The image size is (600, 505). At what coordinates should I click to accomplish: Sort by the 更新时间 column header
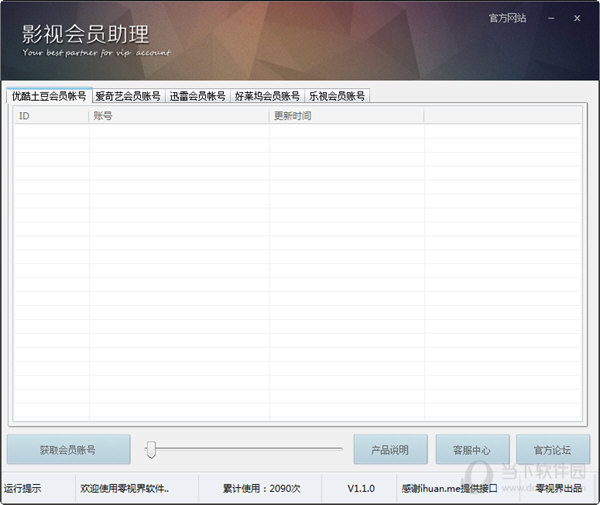click(x=346, y=116)
